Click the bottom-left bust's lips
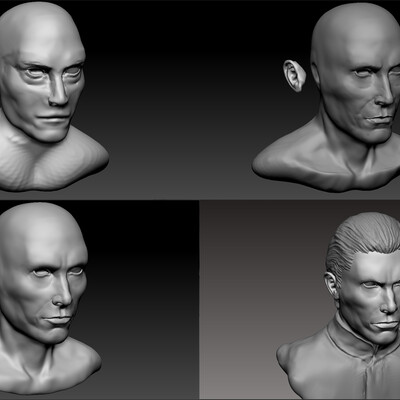The width and height of the screenshot is (400, 400). (58, 321)
